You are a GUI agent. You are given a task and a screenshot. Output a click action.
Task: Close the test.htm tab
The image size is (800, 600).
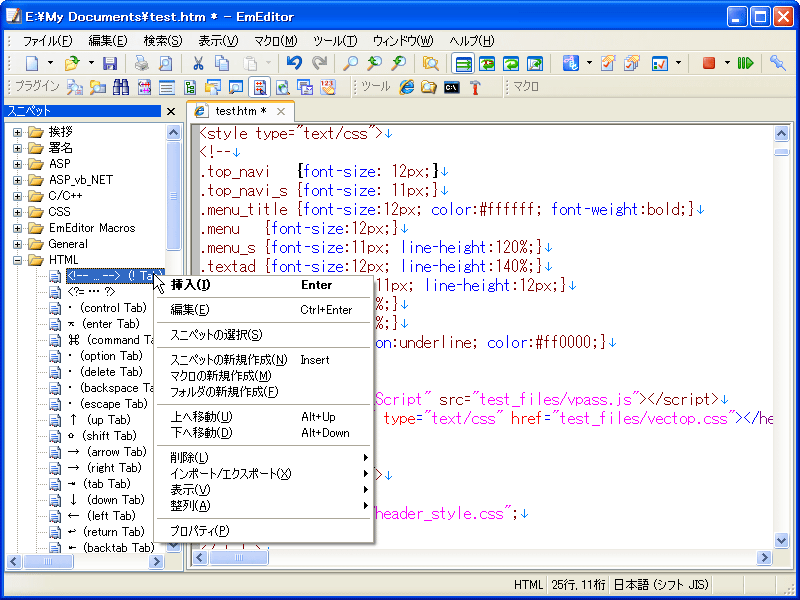[x=281, y=111]
